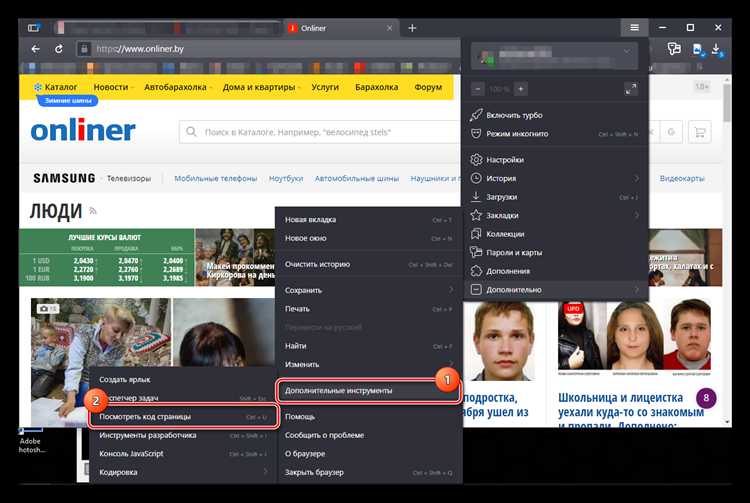Select Найти menu entry

click(x=368, y=346)
